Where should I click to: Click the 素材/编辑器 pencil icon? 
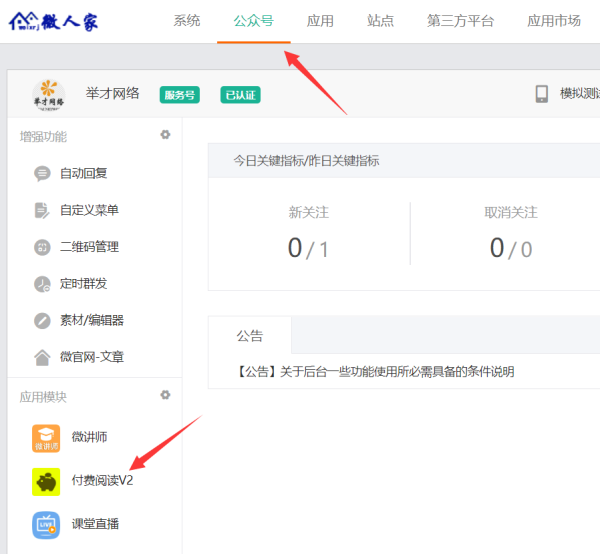pos(42,321)
